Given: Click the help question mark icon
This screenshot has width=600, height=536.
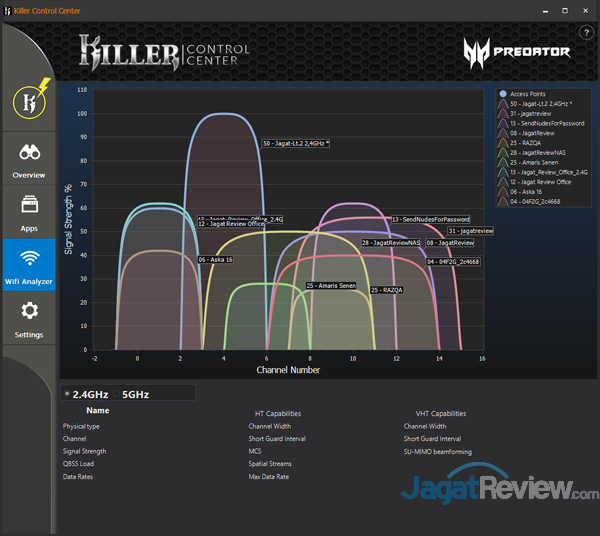Looking at the screenshot, I should [x=586, y=33].
